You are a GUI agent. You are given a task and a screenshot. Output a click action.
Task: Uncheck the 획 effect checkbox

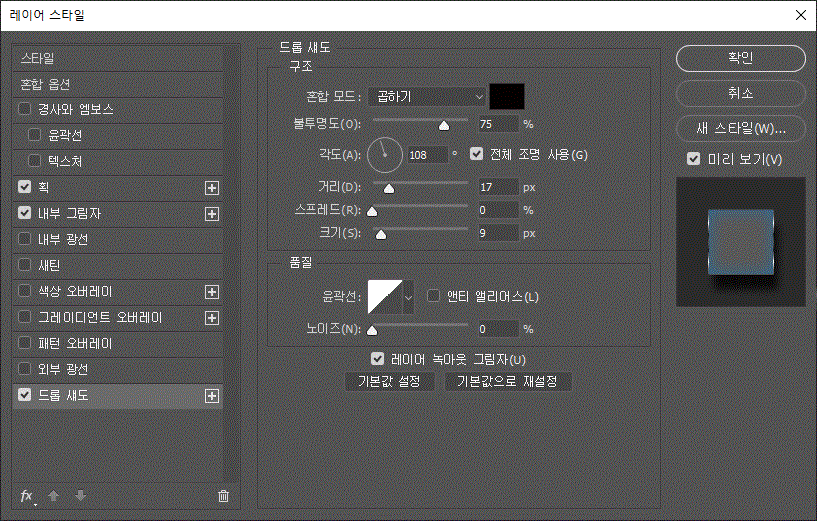pos(24,187)
